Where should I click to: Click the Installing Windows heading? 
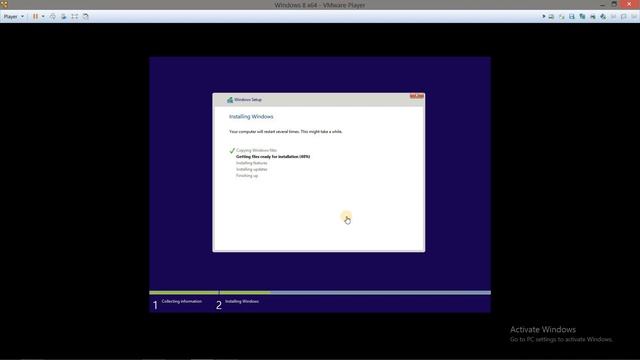pyautogui.click(x=251, y=117)
